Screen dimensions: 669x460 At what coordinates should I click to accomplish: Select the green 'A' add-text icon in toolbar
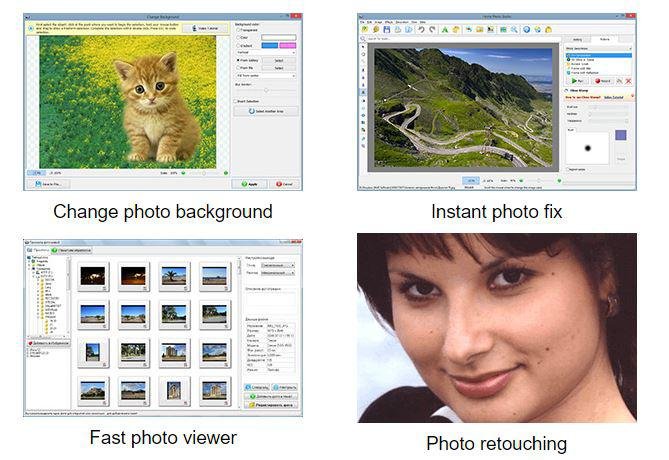pos(445,29)
